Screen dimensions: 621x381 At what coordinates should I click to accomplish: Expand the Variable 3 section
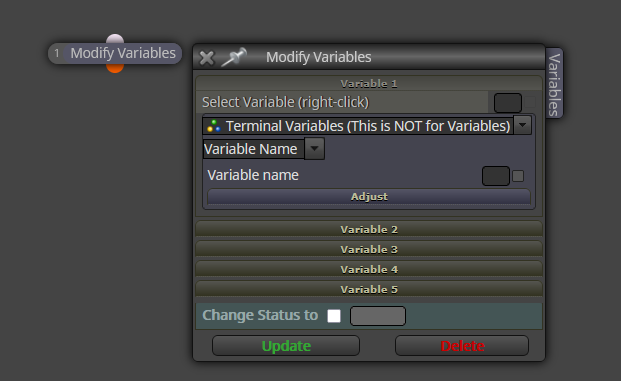tap(369, 249)
